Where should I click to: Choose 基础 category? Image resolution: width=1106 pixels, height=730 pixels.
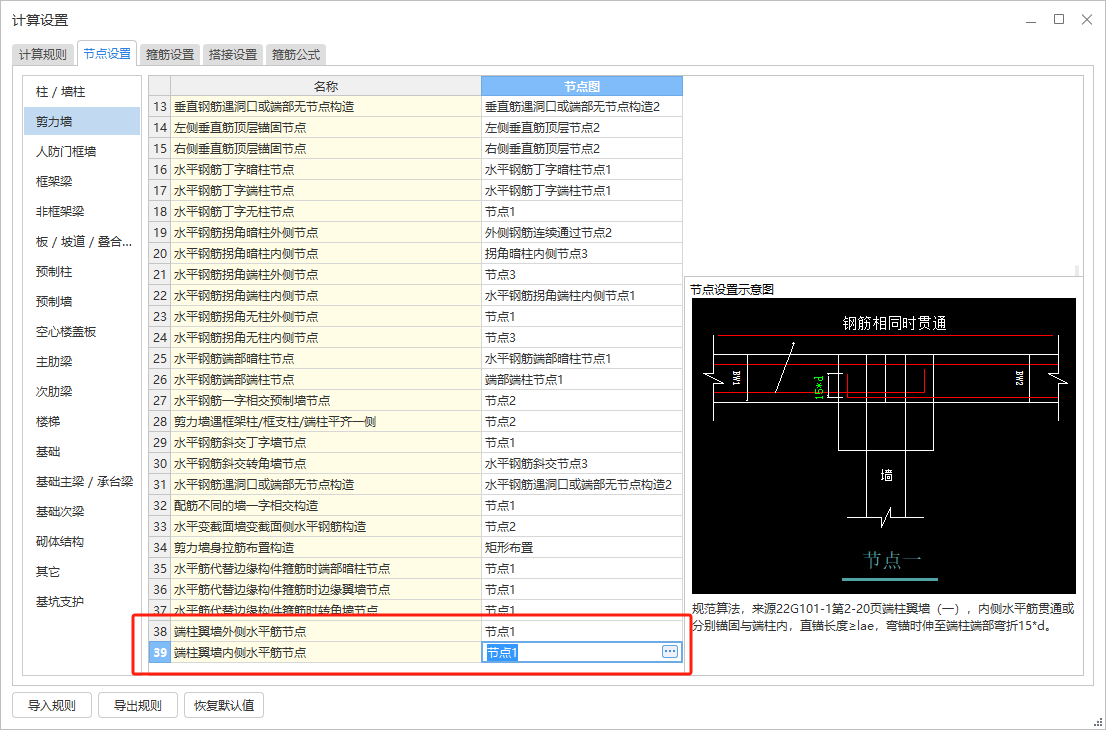[x=82, y=451]
